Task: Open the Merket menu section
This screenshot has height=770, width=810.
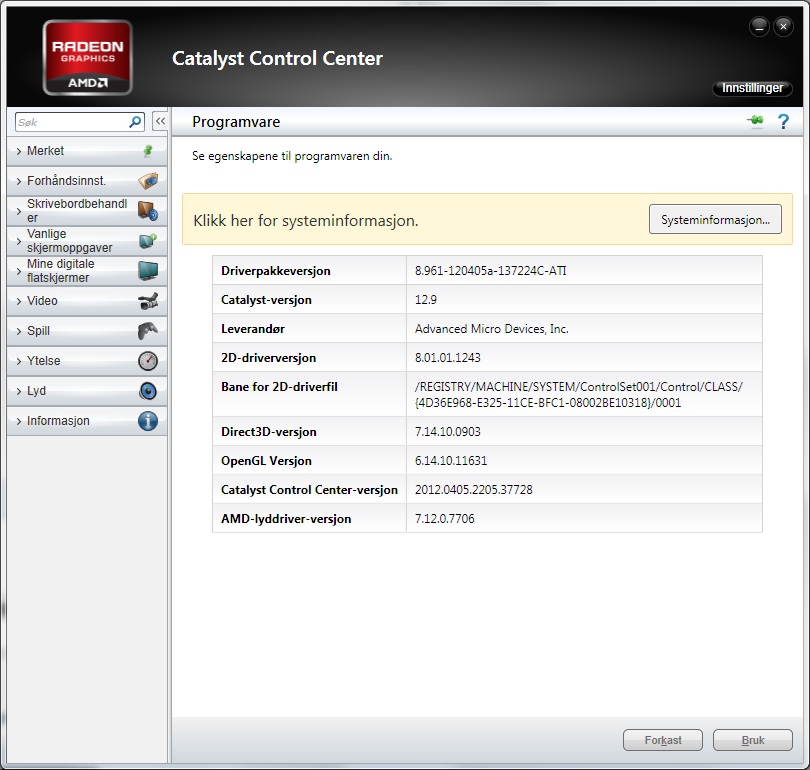Action: [87, 151]
